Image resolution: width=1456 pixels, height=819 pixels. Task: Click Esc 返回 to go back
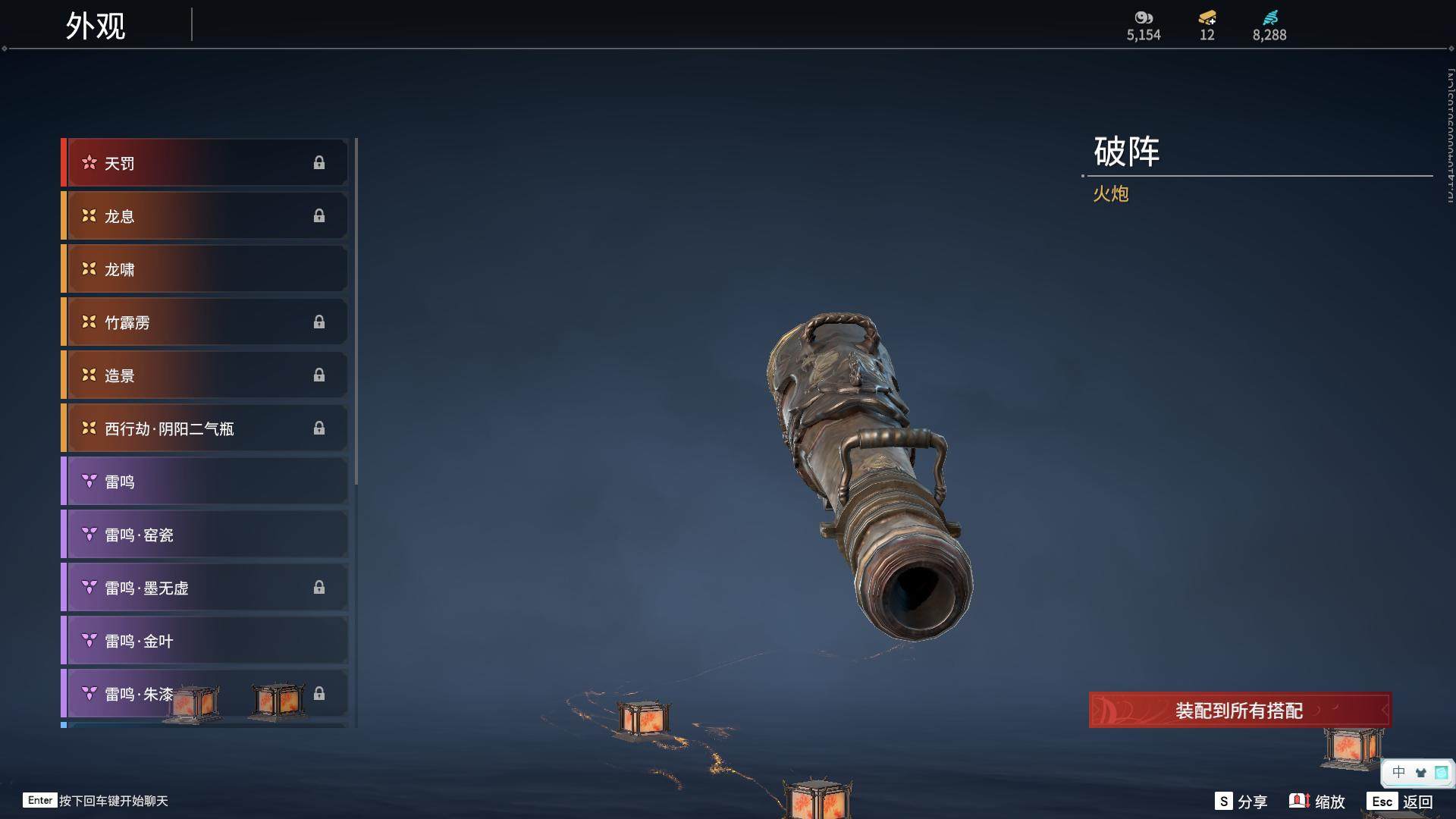1401,802
